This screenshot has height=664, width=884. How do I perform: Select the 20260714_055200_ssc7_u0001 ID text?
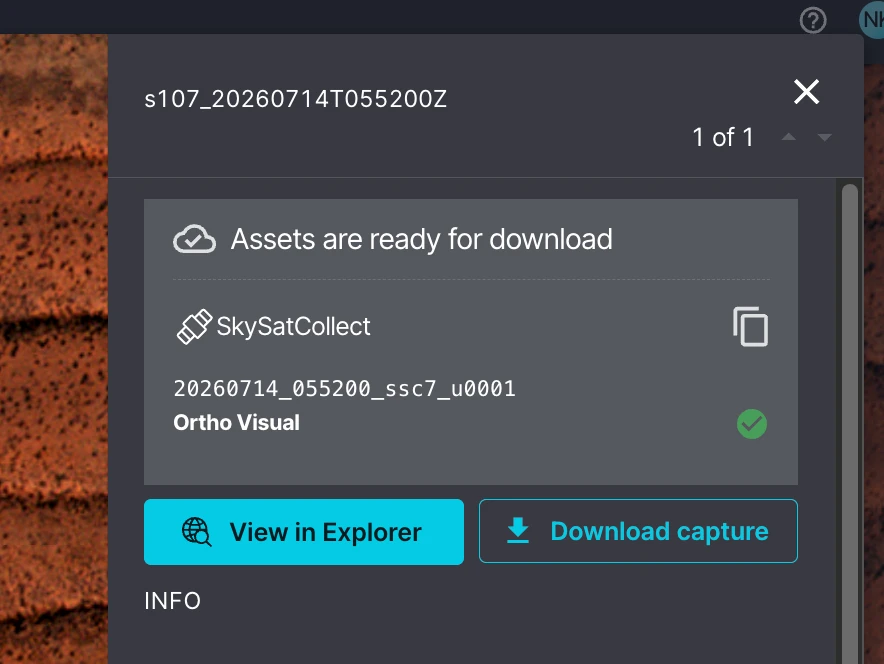[x=344, y=388]
